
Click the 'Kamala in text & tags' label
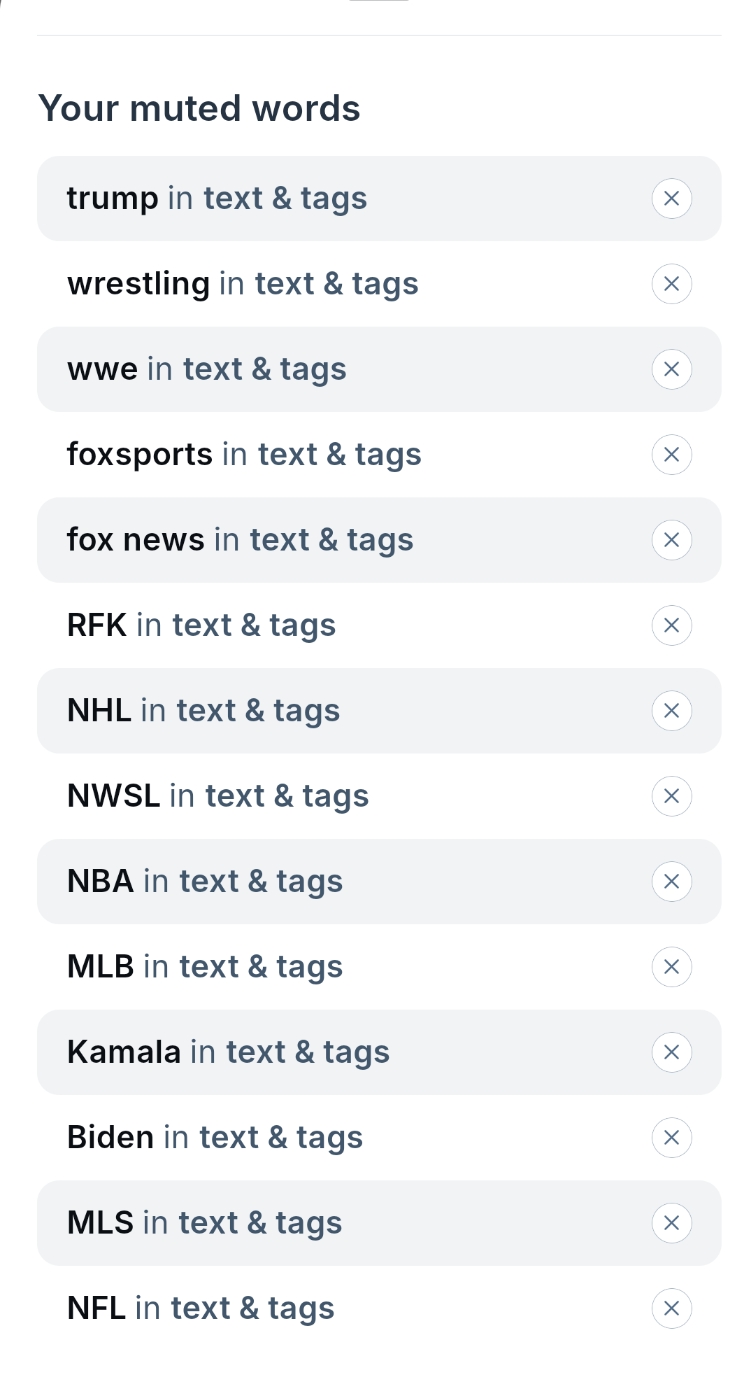(228, 1052)
